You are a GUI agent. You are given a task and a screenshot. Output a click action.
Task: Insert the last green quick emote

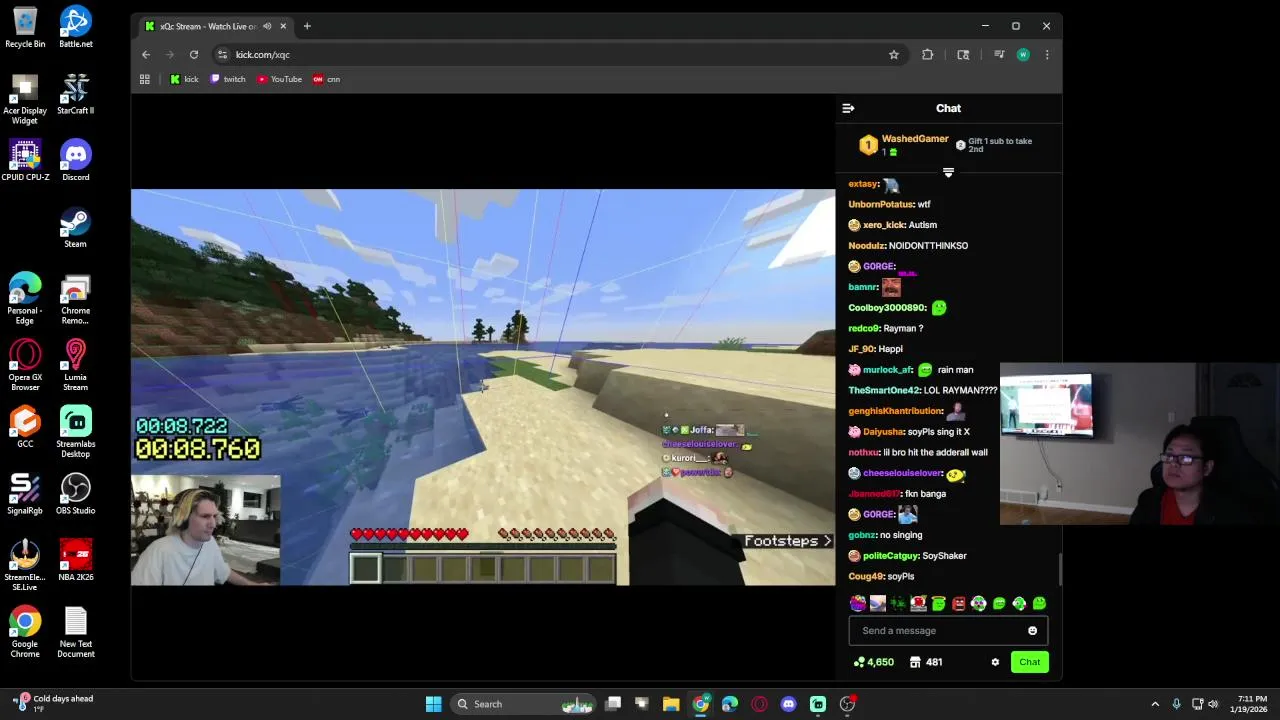coord(1039,603)
